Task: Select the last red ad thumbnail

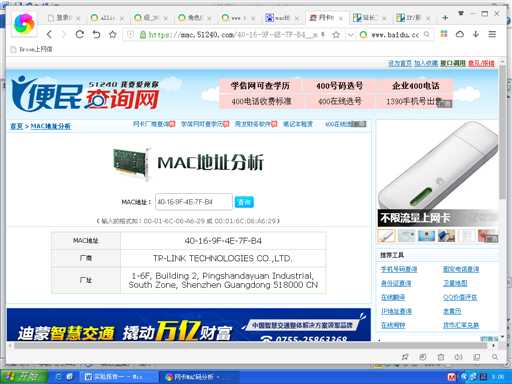Action: (x=488, y=236)
